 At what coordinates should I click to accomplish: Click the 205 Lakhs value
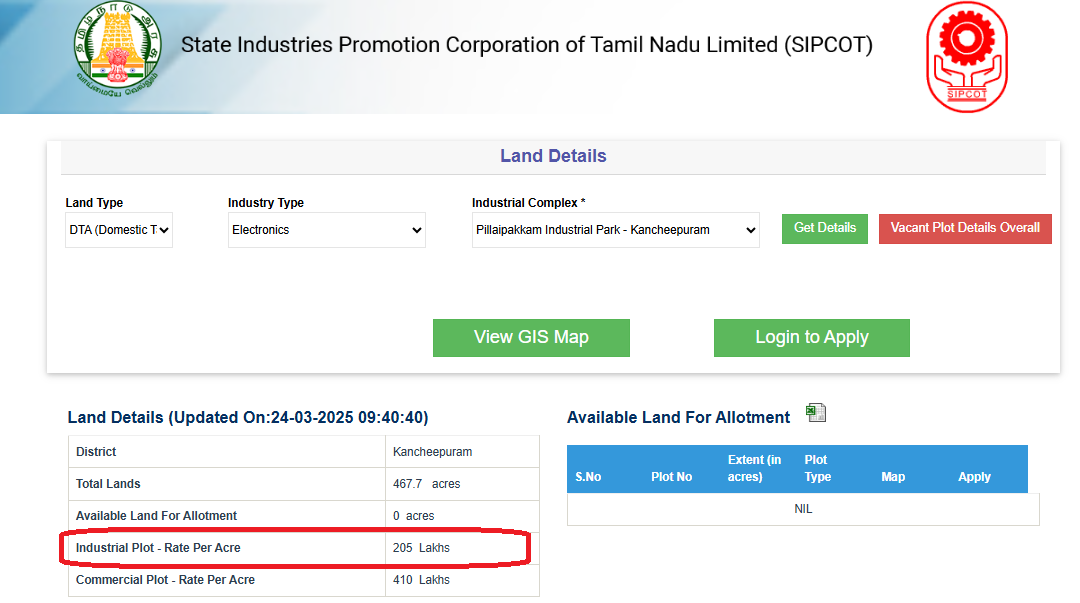[x=421, y=548]
